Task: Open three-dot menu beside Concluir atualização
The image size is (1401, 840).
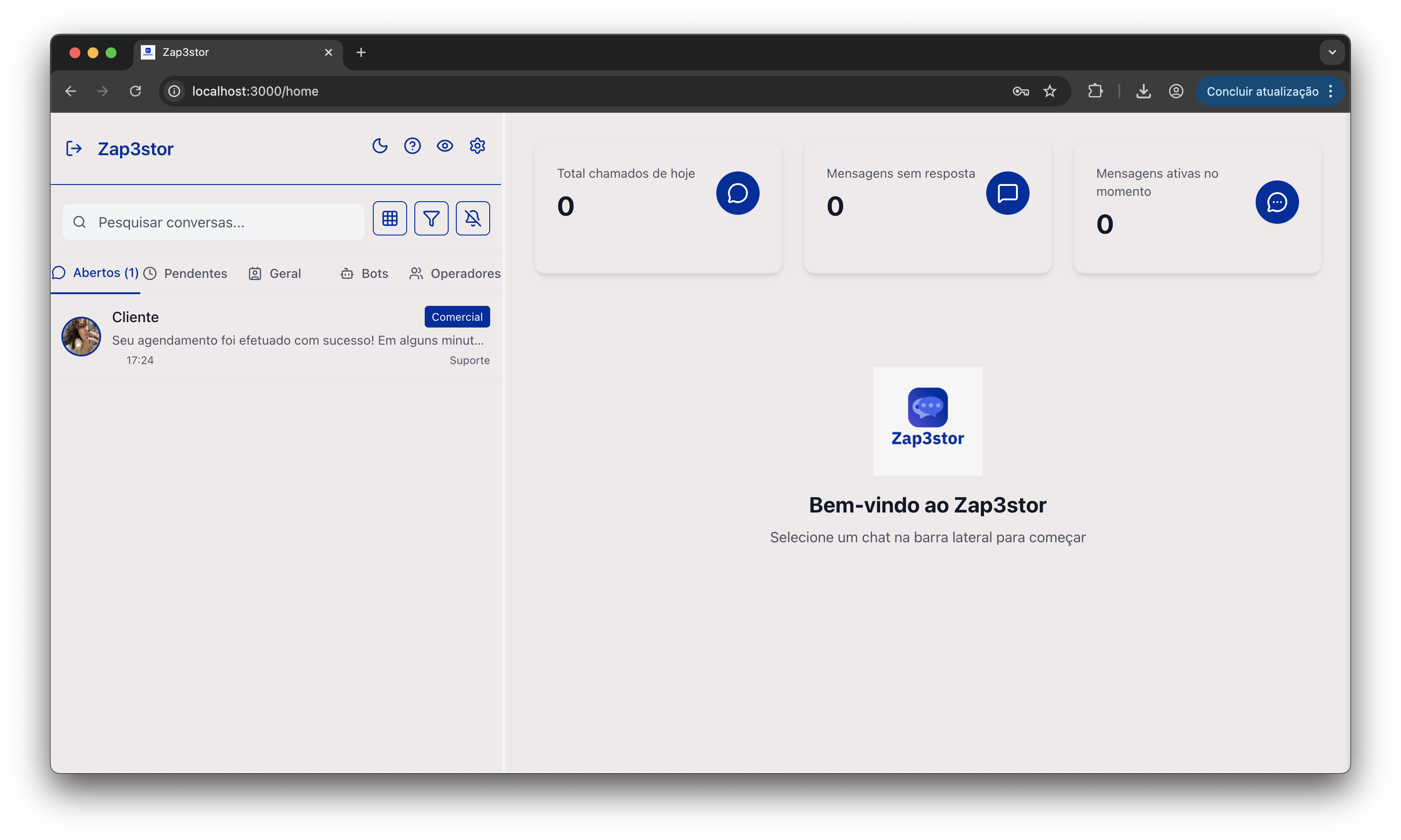Action: pos(1331,91)
